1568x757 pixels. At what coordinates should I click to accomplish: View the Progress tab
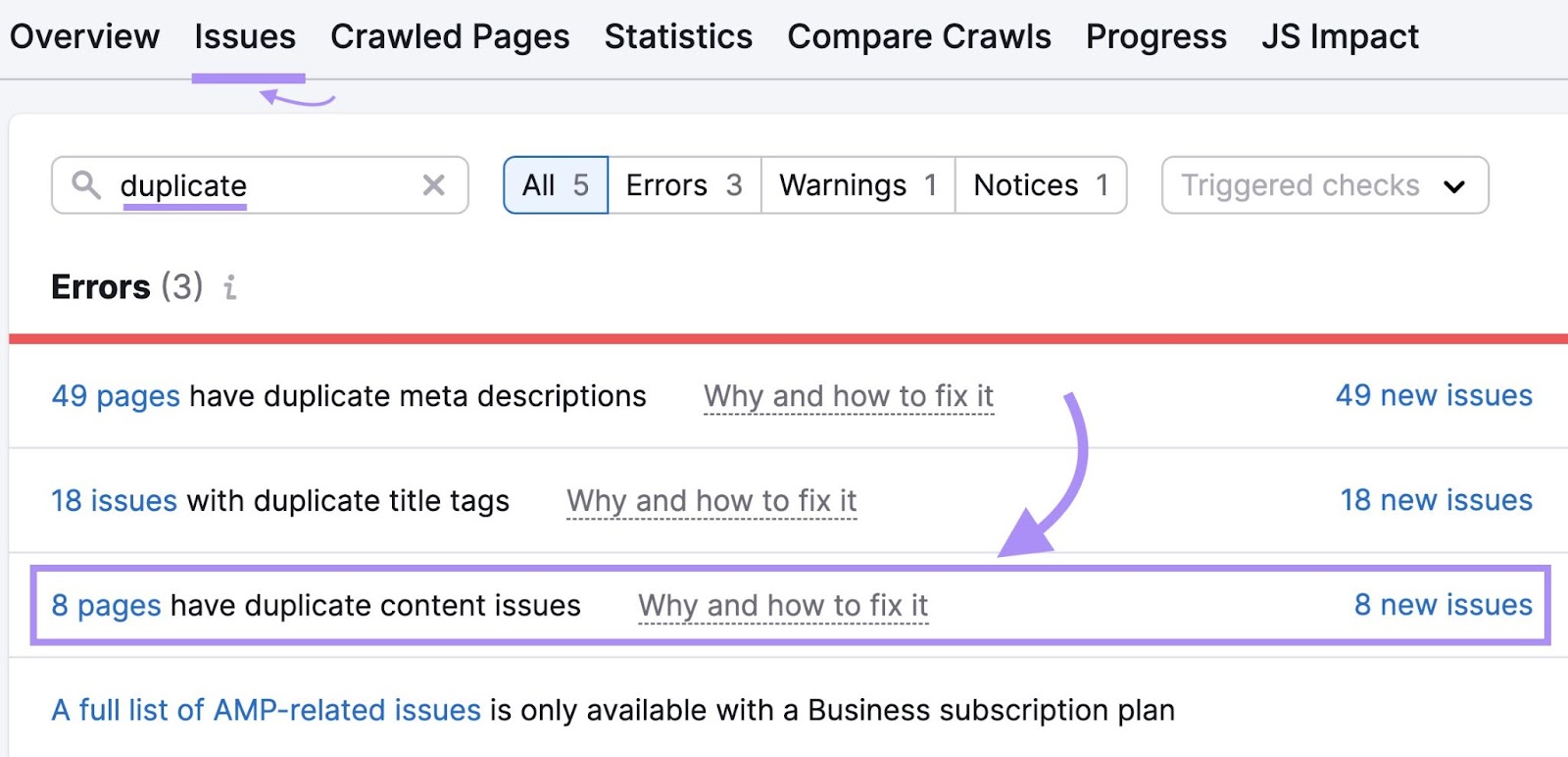[1155, 36]
